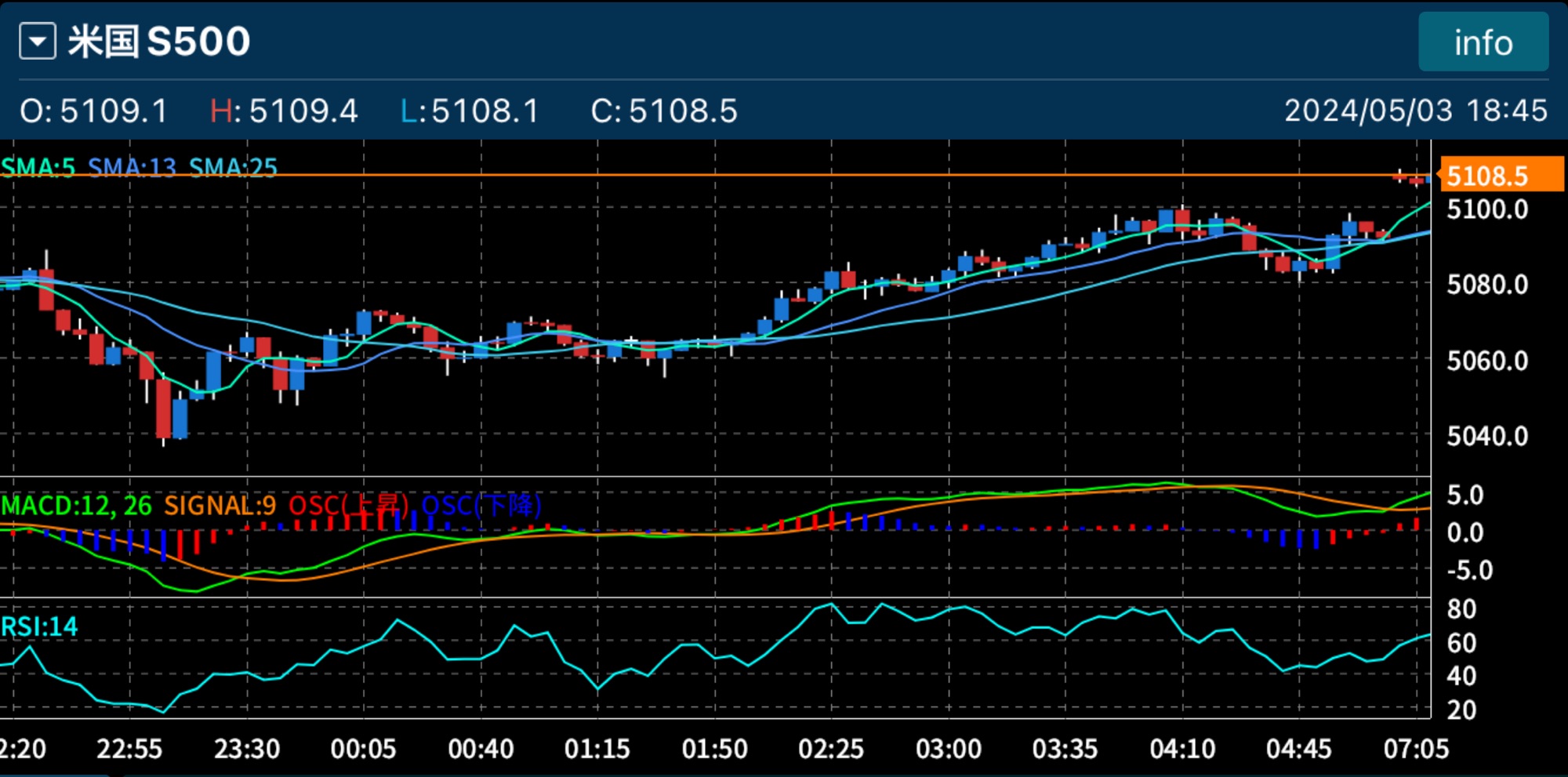Select the SMA:25 indicator label

[233, 168]
